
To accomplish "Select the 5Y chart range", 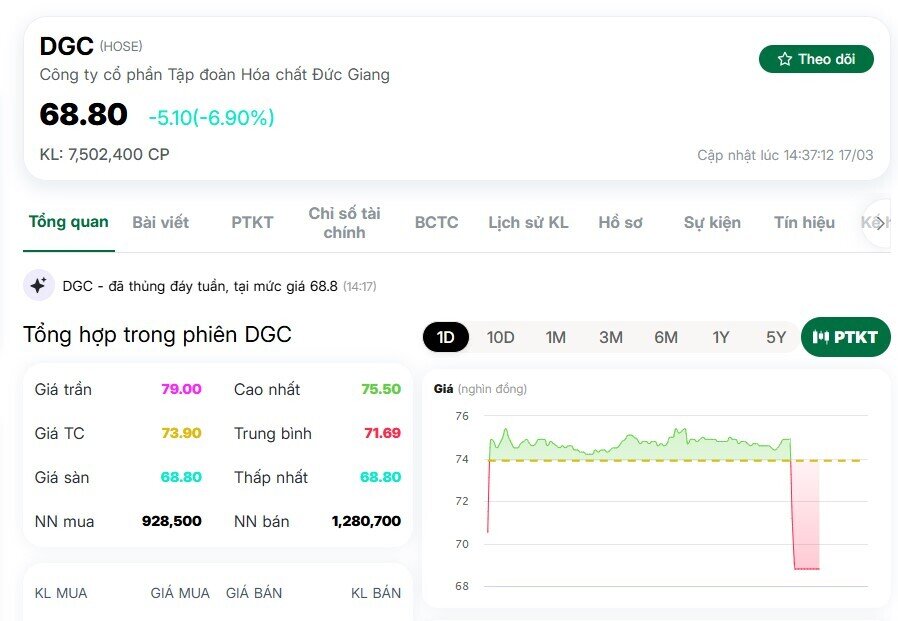I will tap(775, 337).
